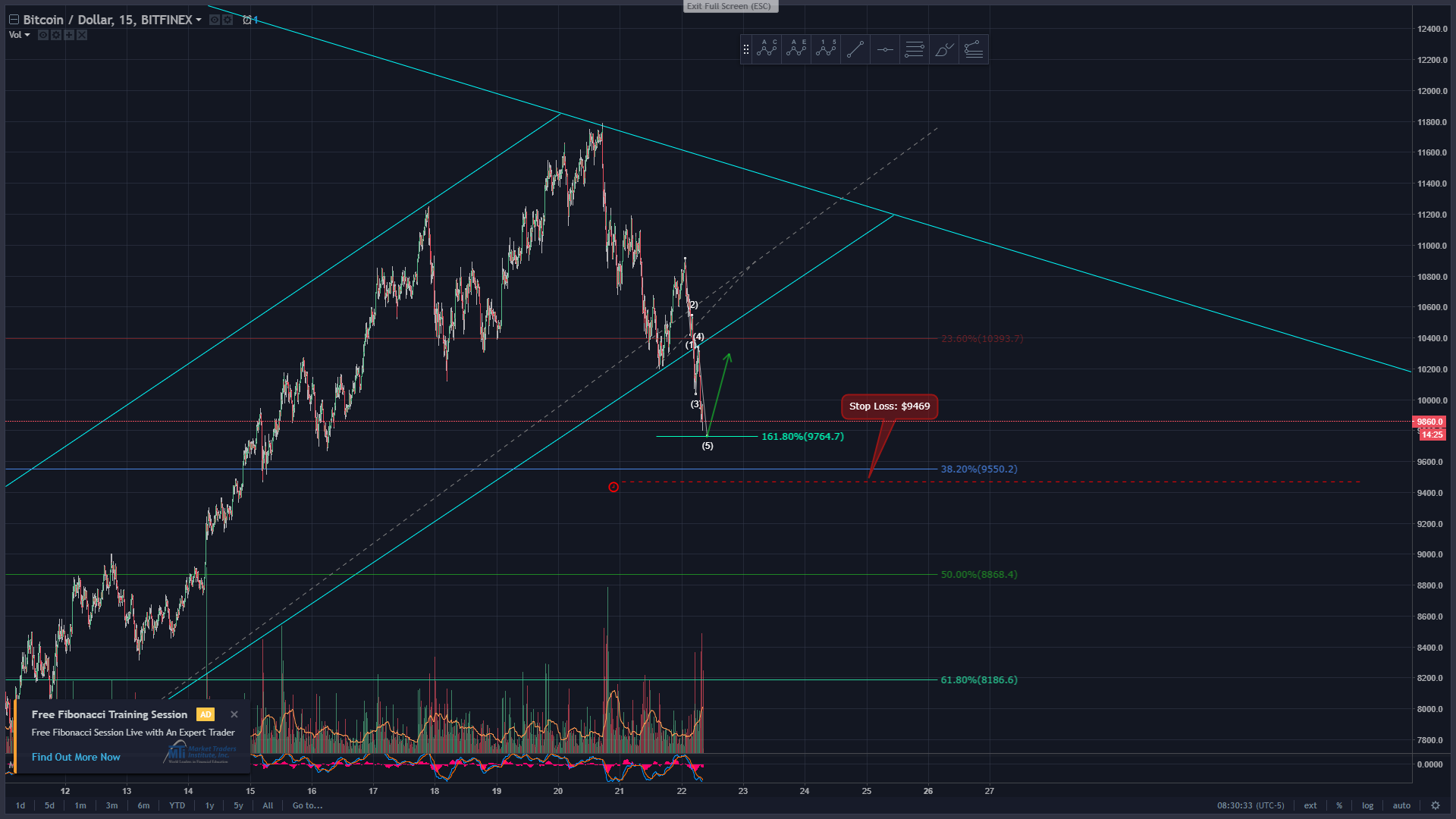The height and width of the screenshot is (819, 1456).
Task: Toggle Bitcoin symbol visibility eye icon
Action: (215, 20)
